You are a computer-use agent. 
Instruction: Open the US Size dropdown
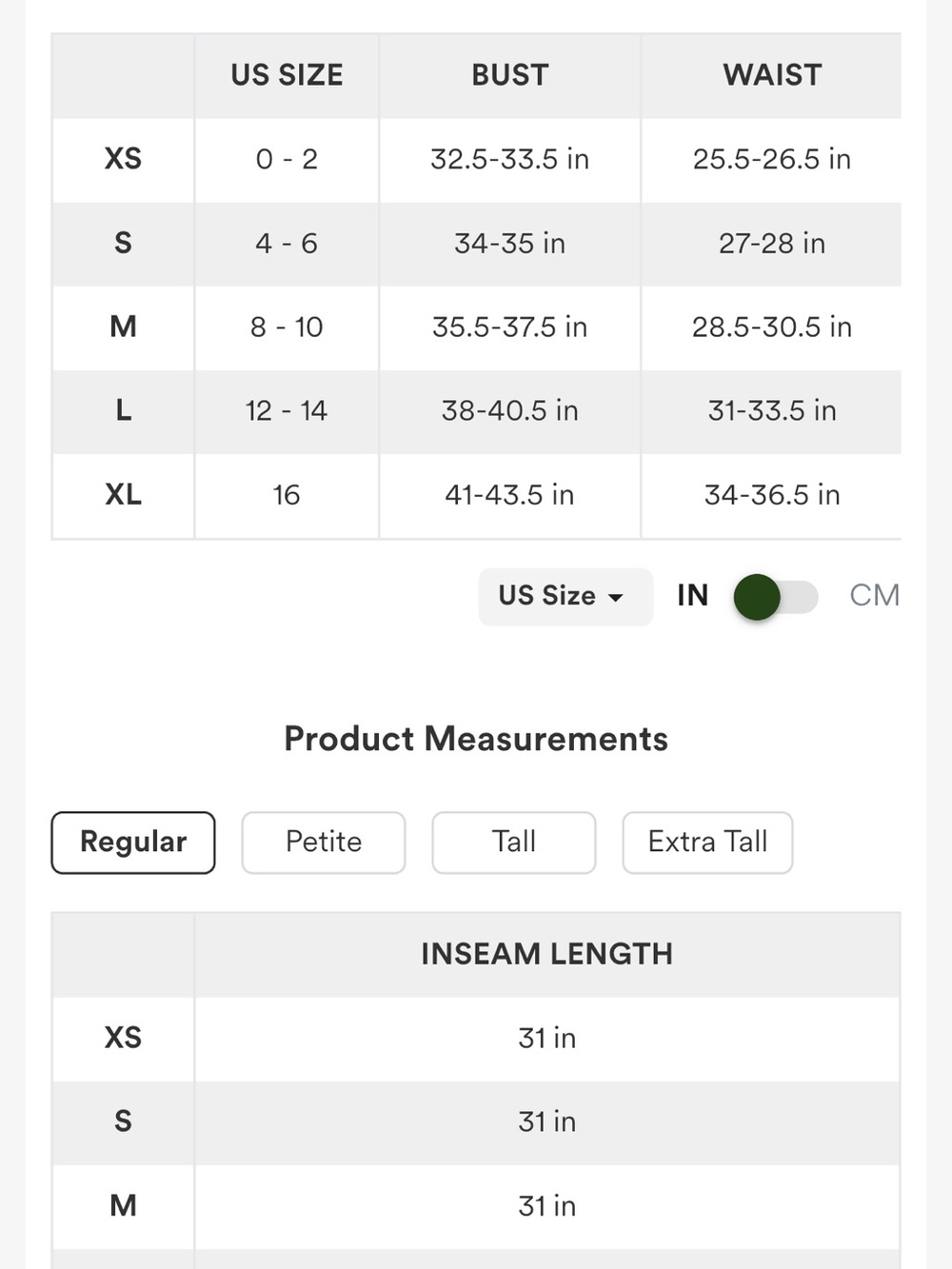(x=565, y=596)
